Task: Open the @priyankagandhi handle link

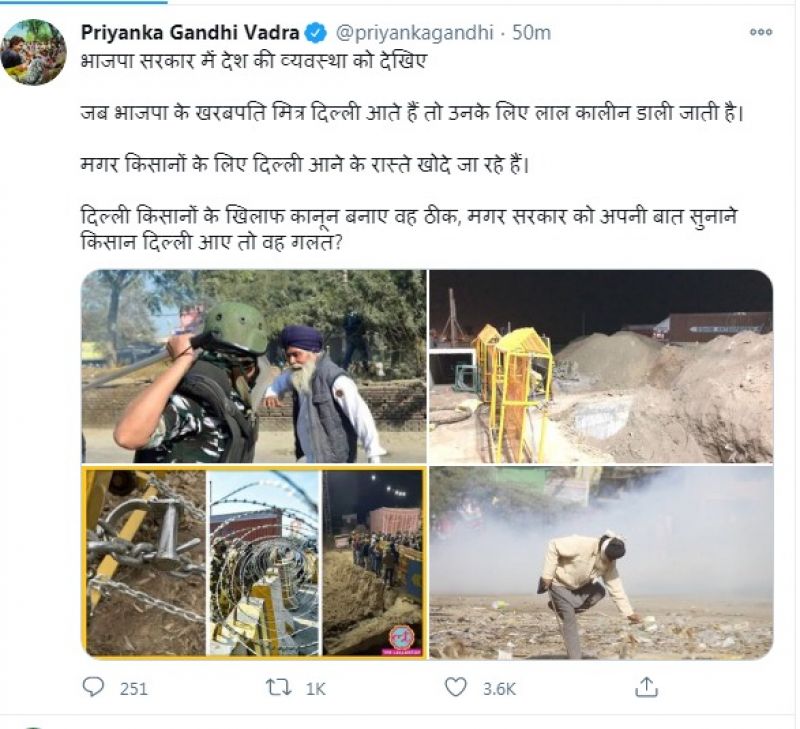Action: click(x=414, y=33)
